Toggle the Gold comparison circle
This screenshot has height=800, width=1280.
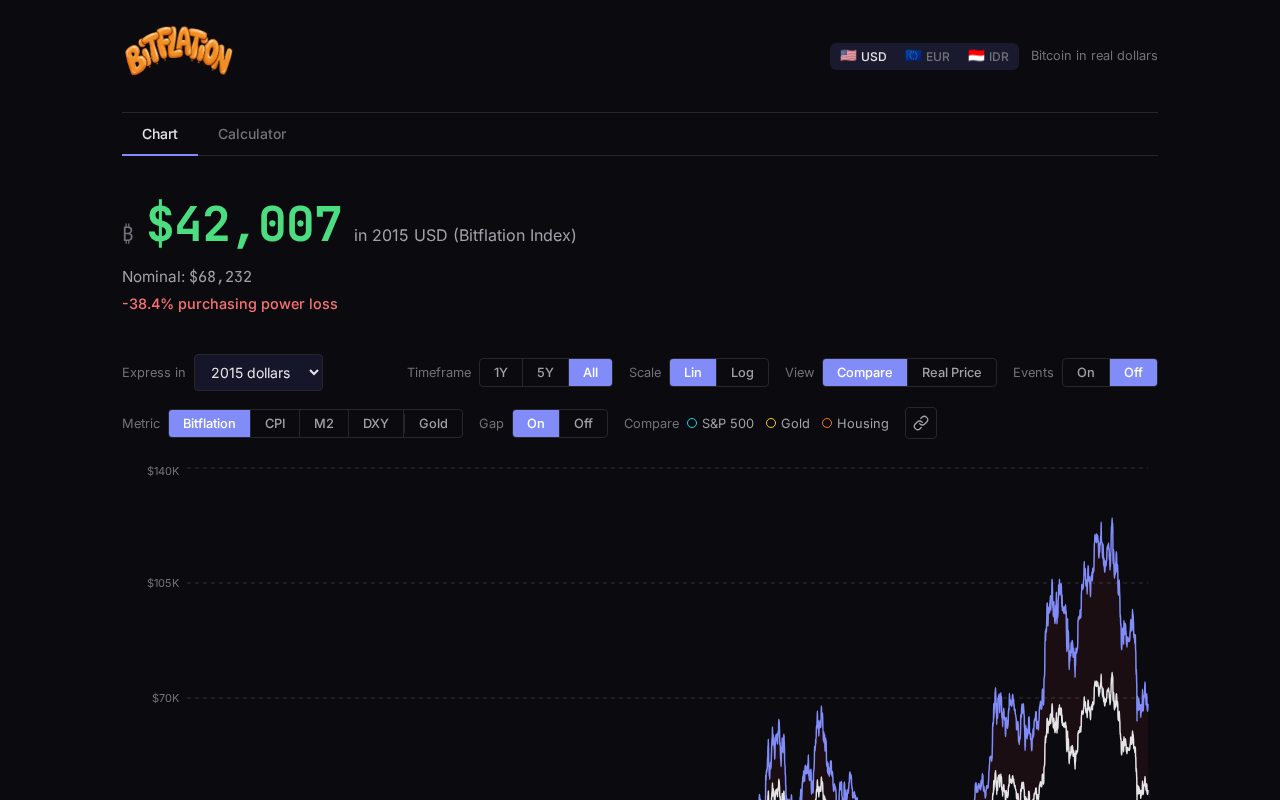pos(771,423)
